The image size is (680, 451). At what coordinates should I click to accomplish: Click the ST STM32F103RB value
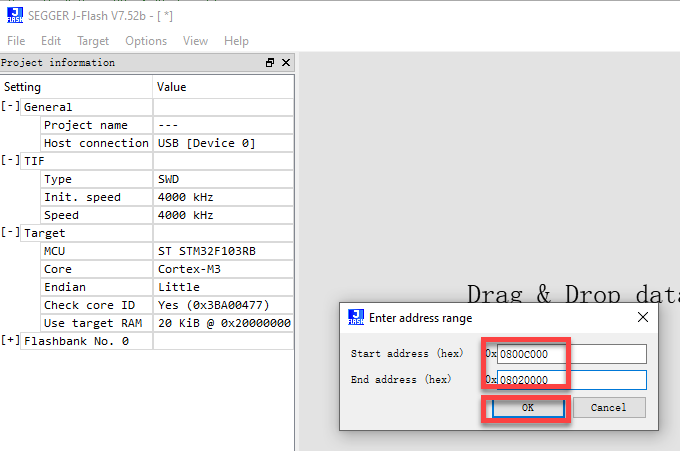pos(206,251)
